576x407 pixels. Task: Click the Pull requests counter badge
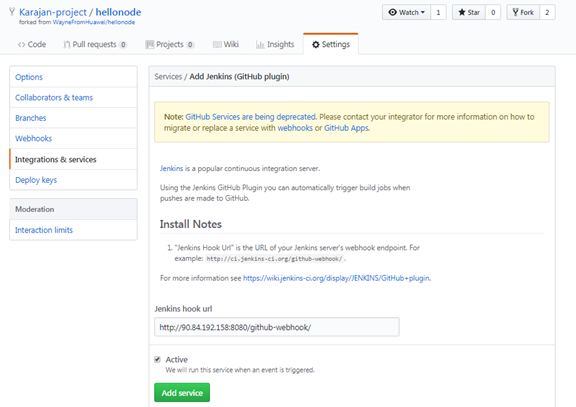(x=123, y=44)
